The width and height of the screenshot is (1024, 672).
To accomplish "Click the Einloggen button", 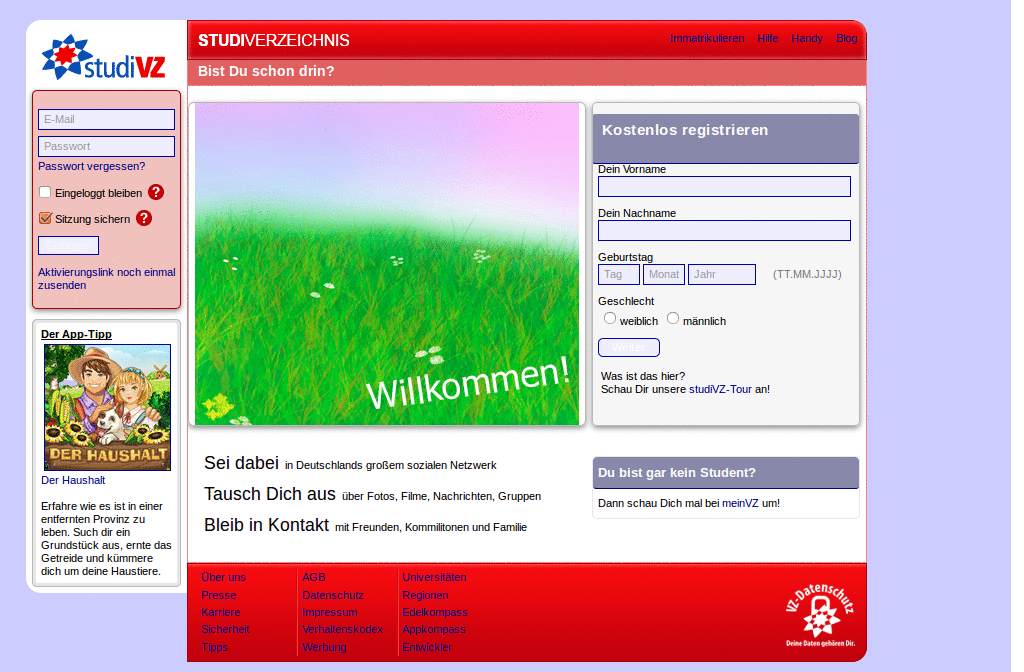I will 69,246.
